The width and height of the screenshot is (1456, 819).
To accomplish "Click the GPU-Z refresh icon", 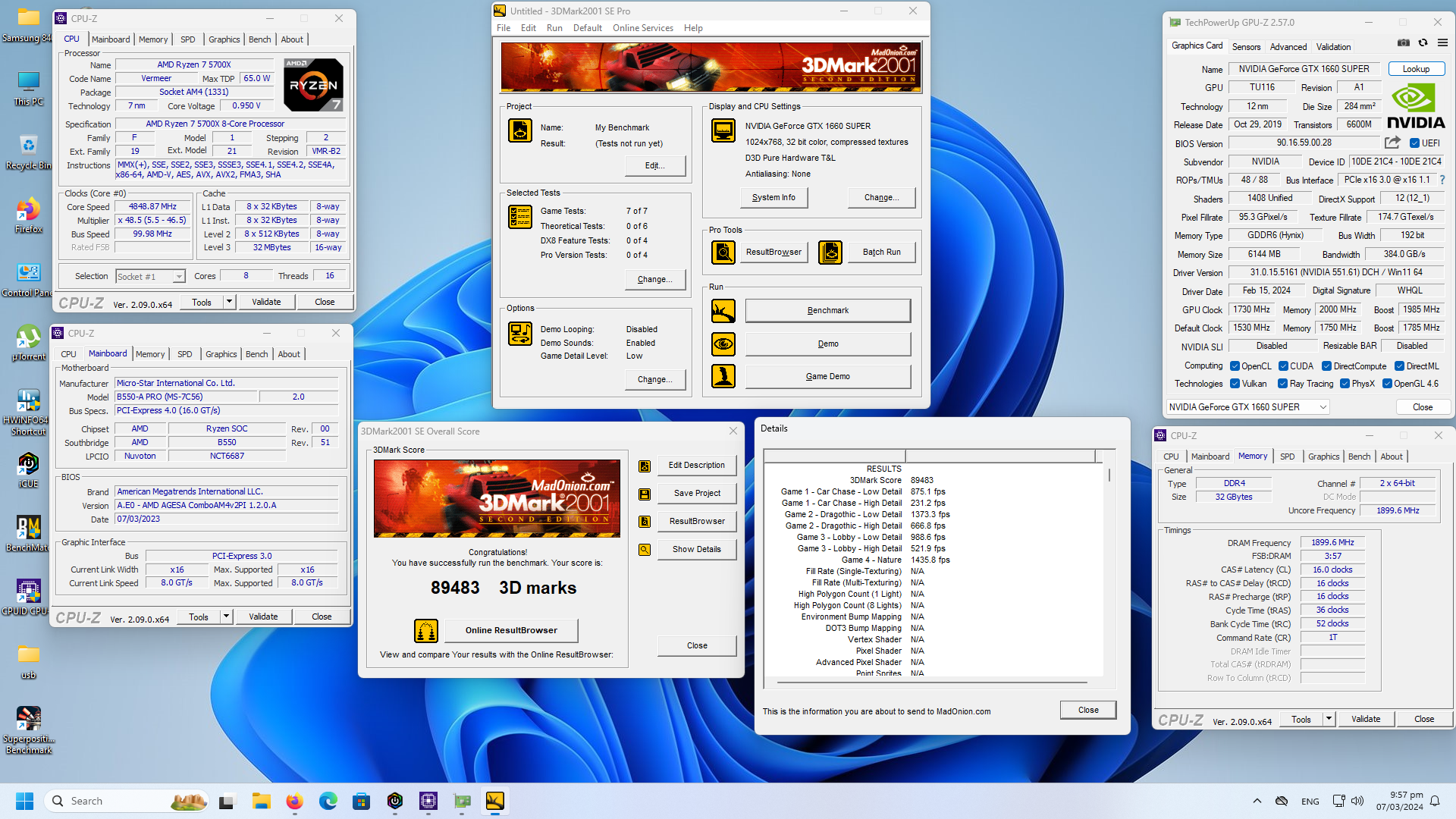I will click(x=1423, y=42).
